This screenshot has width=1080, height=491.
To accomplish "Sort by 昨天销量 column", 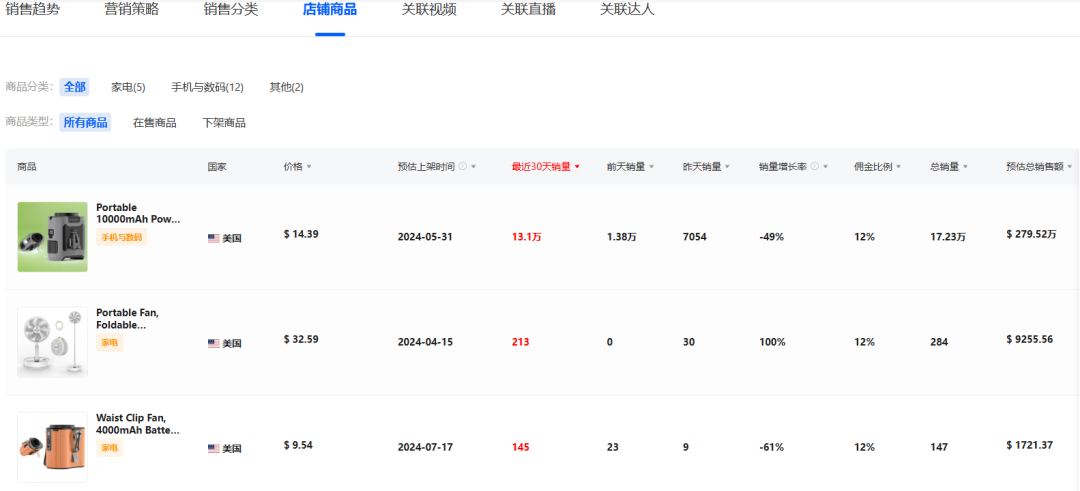I will 706,167.
